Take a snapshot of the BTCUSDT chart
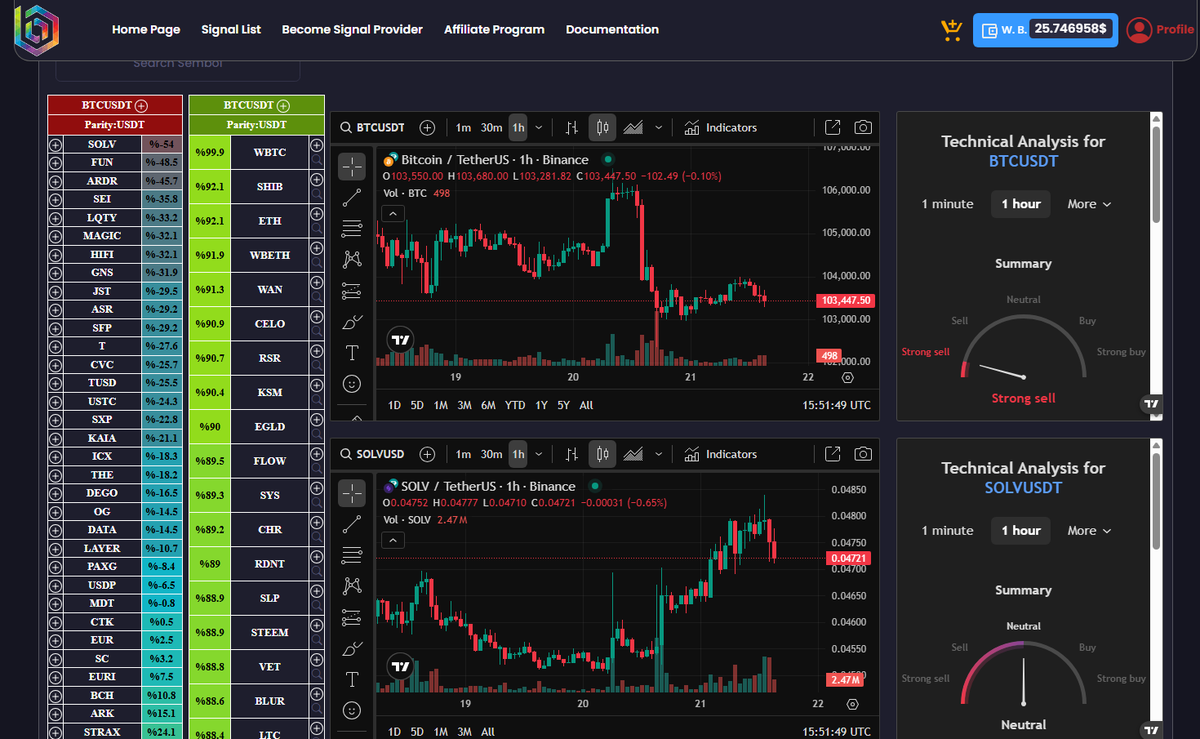 (x=862, y=127)
